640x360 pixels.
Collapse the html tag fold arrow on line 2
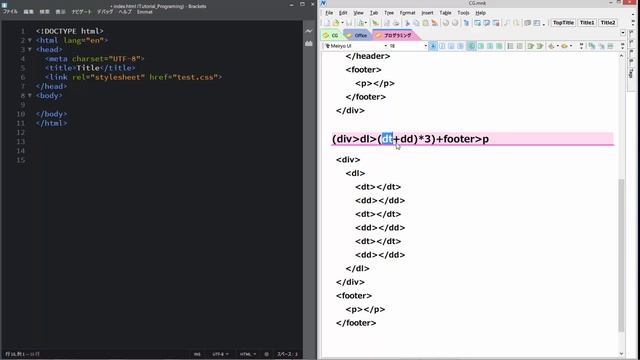pyautogui.click(x=30, y=40)
